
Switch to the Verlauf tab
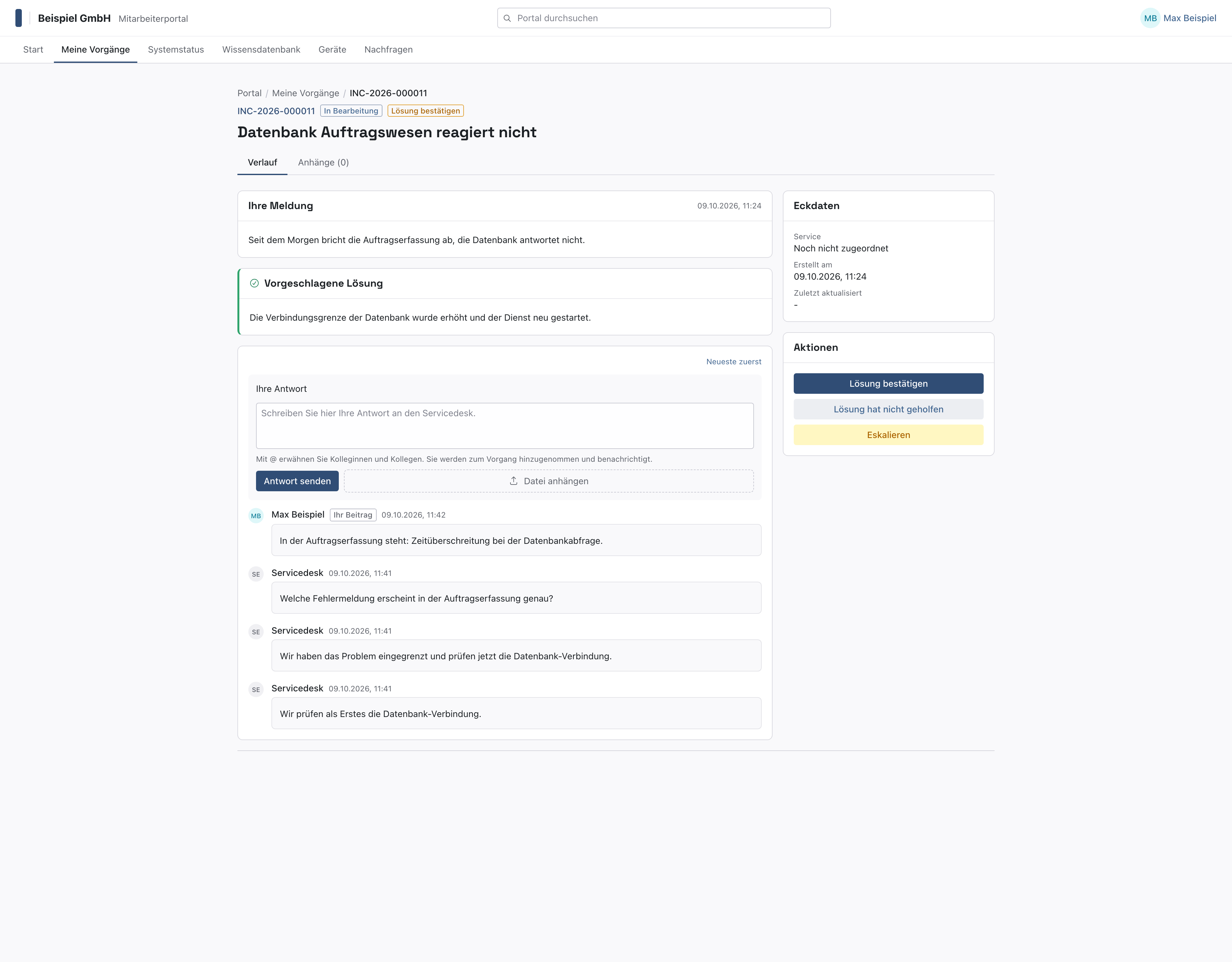[262, 162]
